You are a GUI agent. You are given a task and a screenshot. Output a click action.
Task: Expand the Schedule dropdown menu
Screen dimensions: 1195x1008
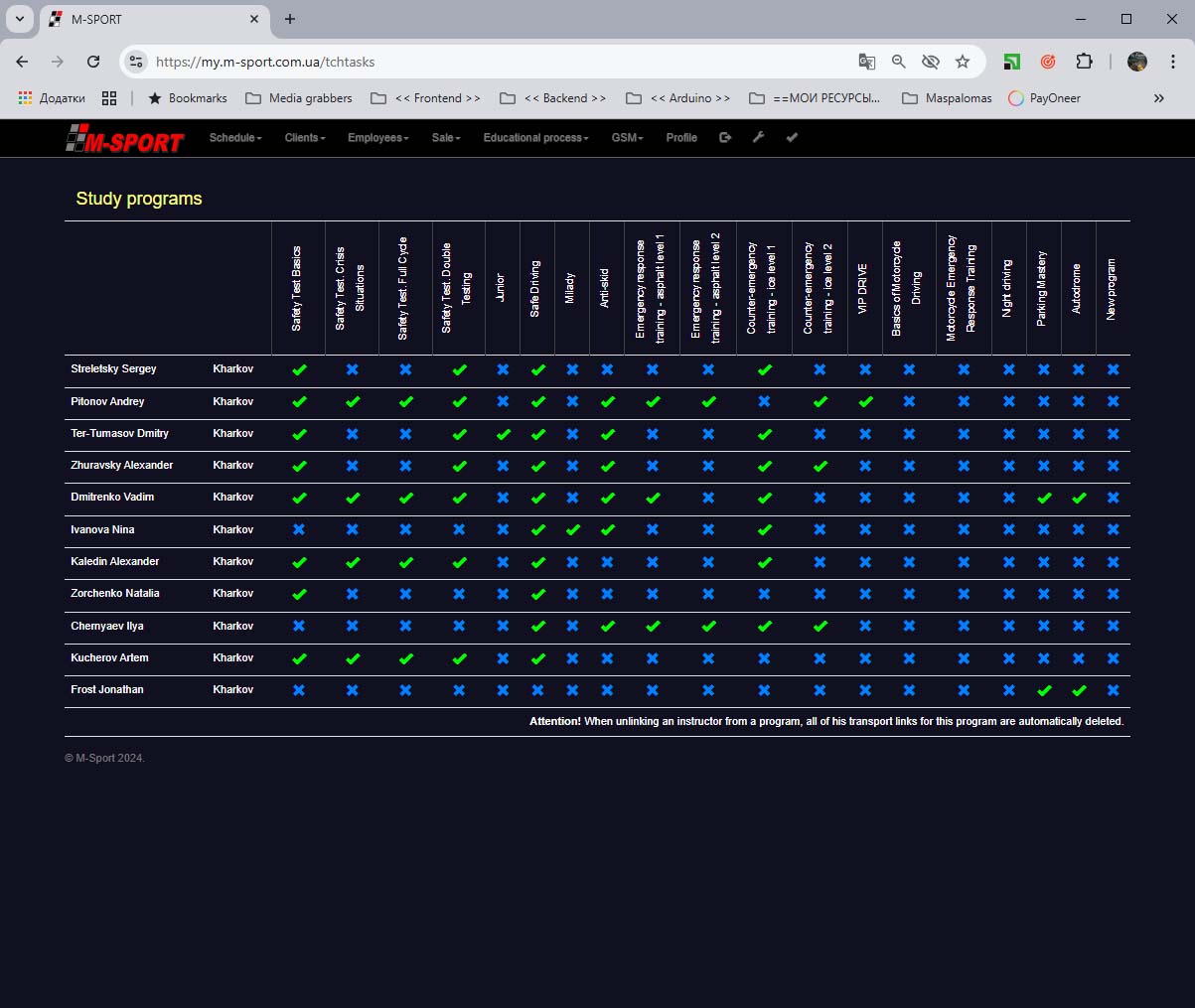235,138
